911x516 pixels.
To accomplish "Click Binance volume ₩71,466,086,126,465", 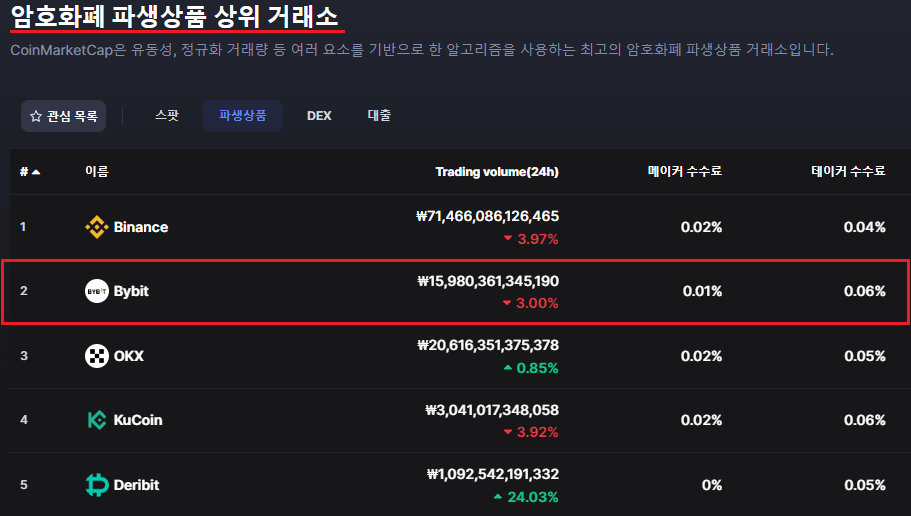I will pyautogui.click(x=487, y=216).
